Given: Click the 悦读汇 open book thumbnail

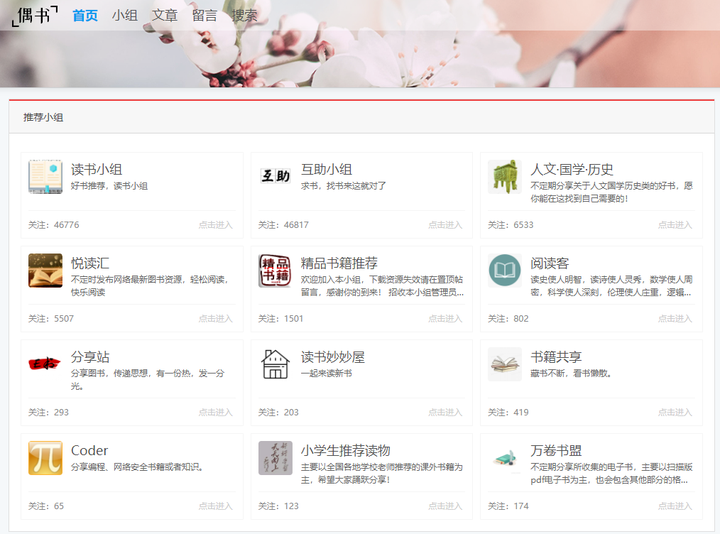Looking at the screenshot, I should click(45, 270).
